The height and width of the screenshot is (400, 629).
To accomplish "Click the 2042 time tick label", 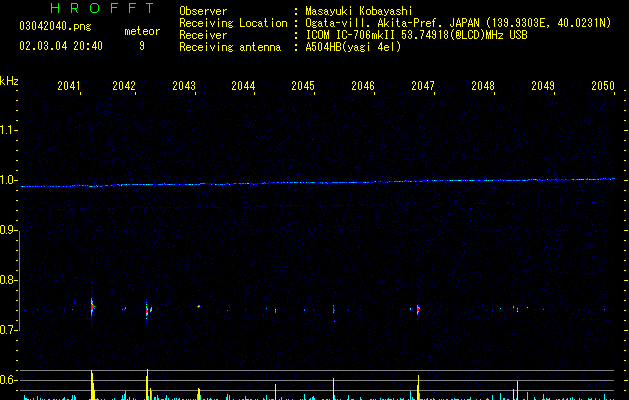I will (x=124, y=86).
